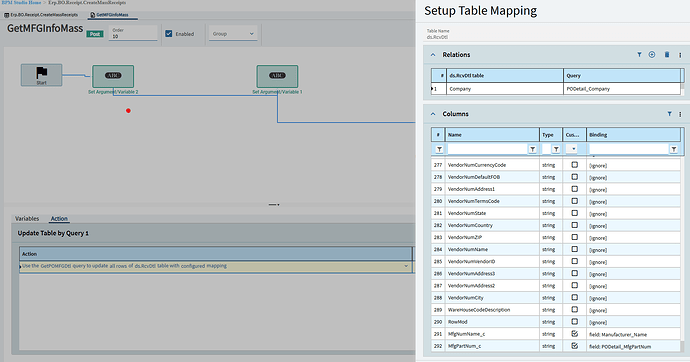Select the VendorNumAddress3 row

click(556, 274)
